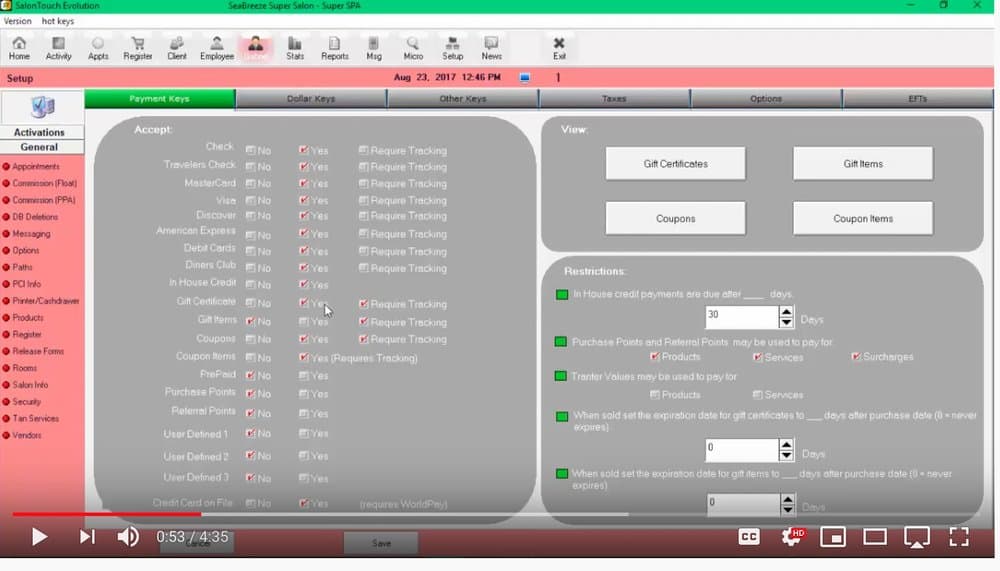Open the Micro magnifier icon
1000x571 pixels.
(413, 48)
